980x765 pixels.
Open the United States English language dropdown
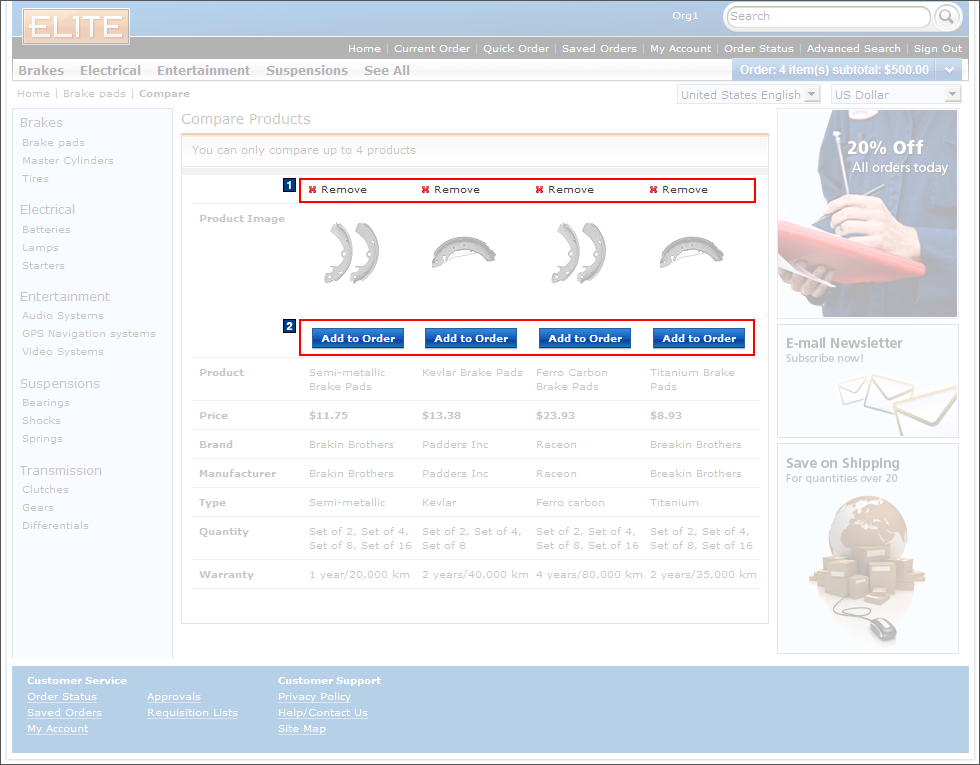(x=813, y=94)
